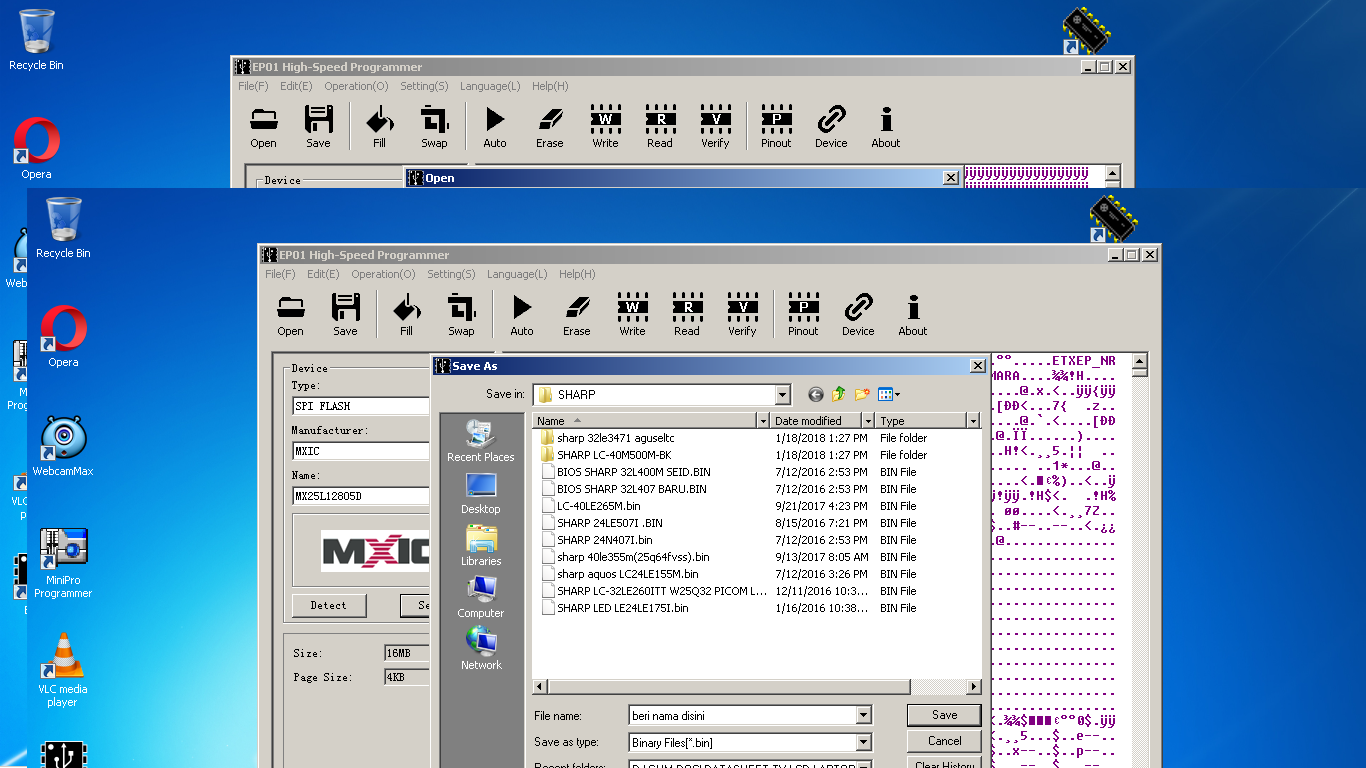The width and height of the screenshot is (1366, 768).
Task: Expand the Save in SHARP folder dropdown
Action: [782, 395]
